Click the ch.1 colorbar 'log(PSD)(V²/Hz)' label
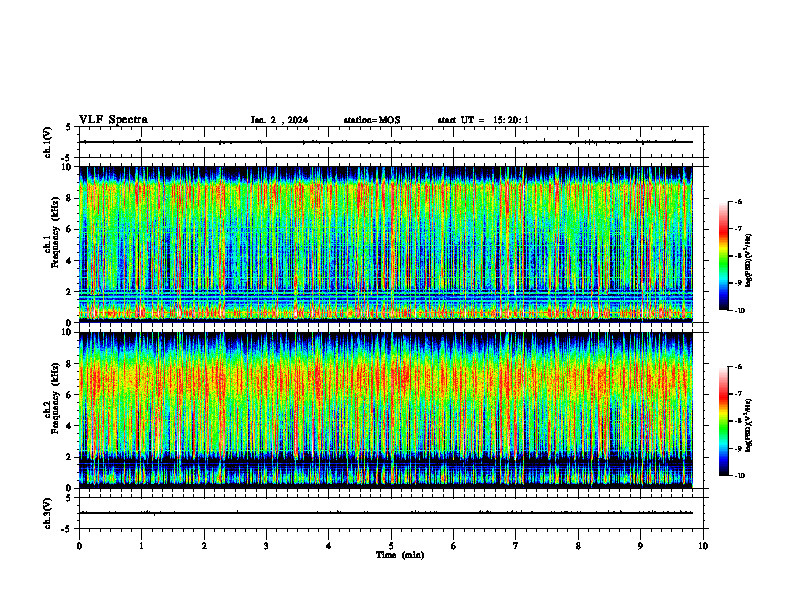The height and width of the screenshot is (612, 792). coord(750,260)
